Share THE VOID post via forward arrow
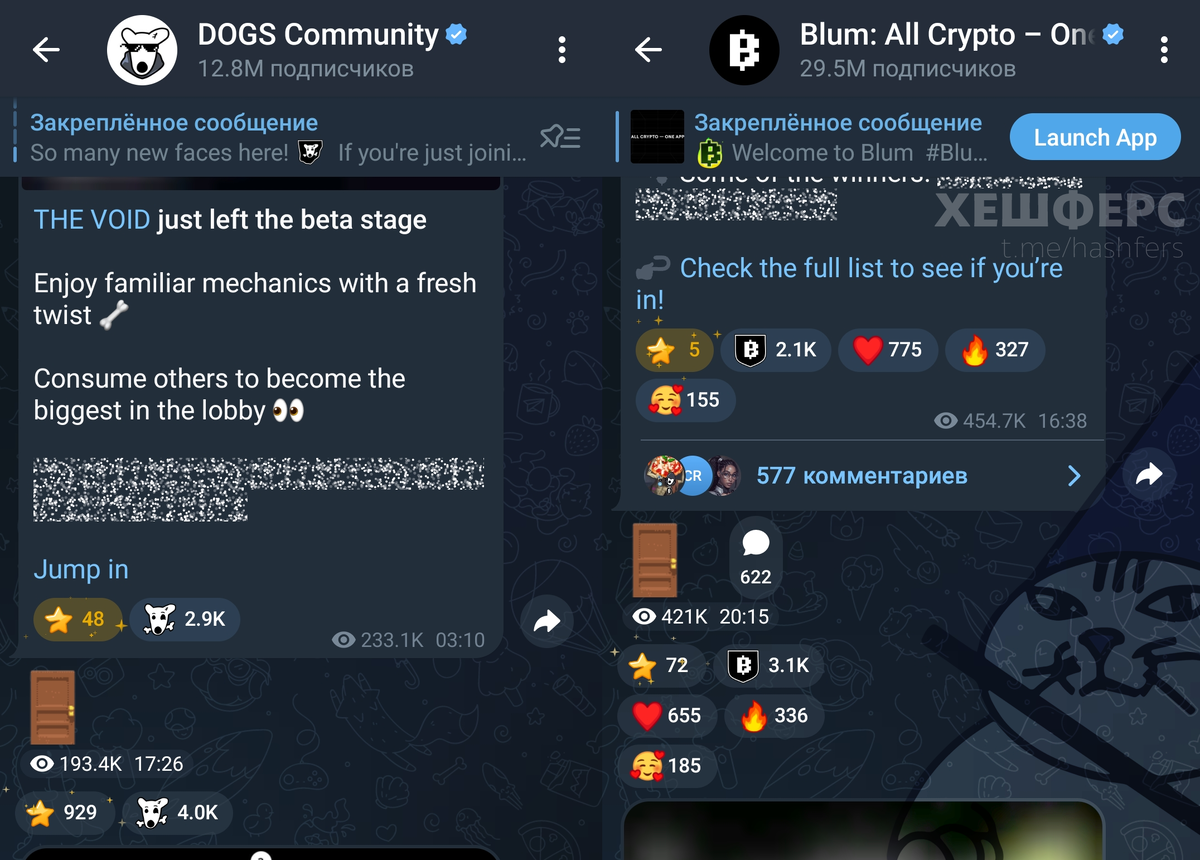This screenshot has width=1200, height=860. 547,623
